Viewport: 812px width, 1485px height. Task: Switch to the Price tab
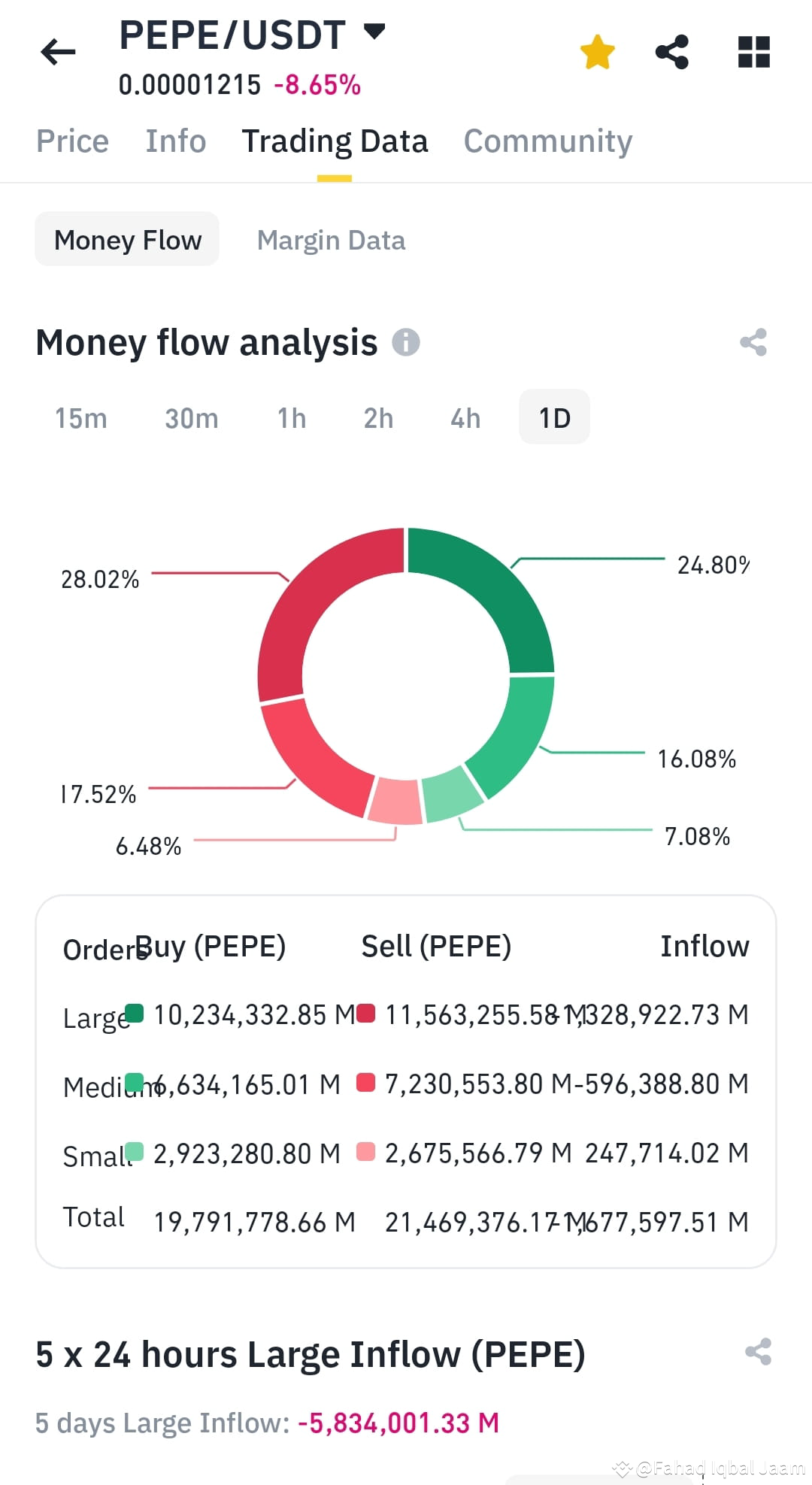pos(73,141)
